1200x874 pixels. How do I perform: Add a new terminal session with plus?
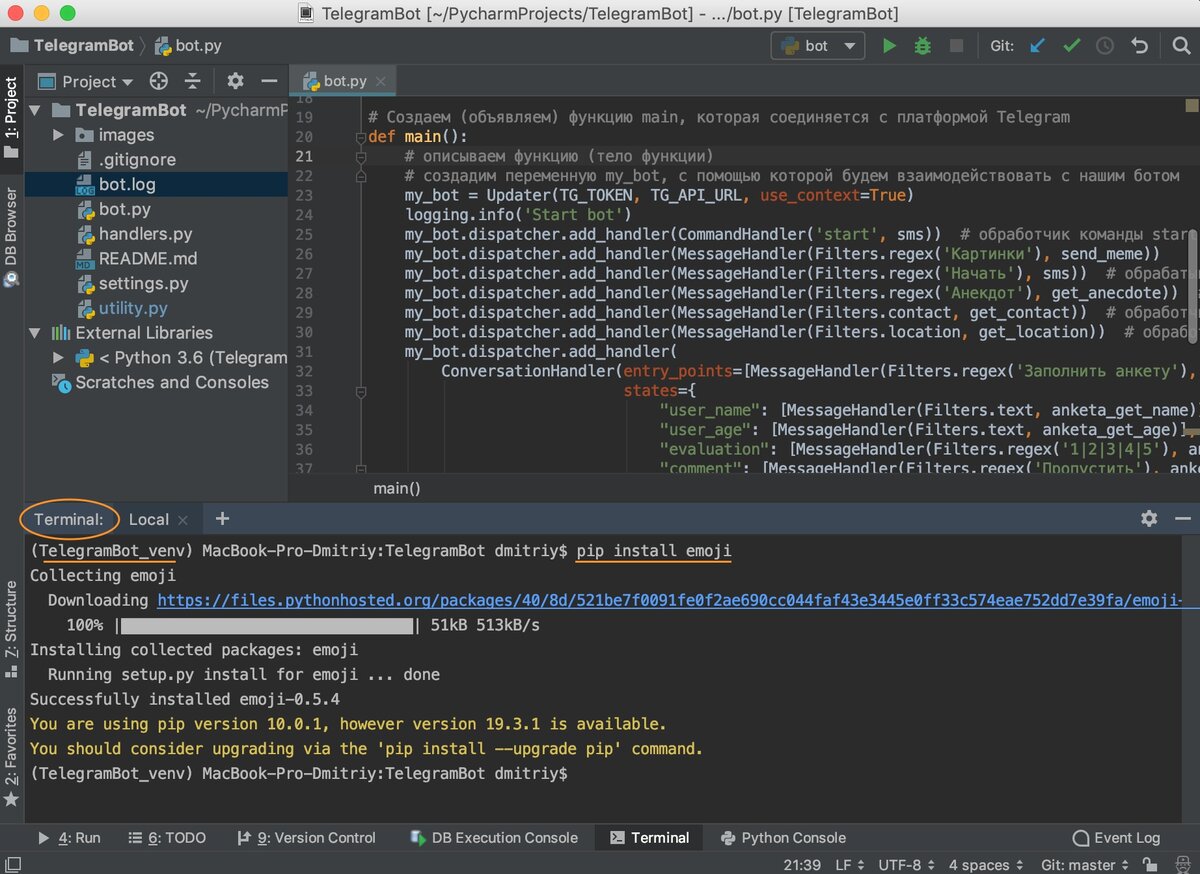point(222,518)
